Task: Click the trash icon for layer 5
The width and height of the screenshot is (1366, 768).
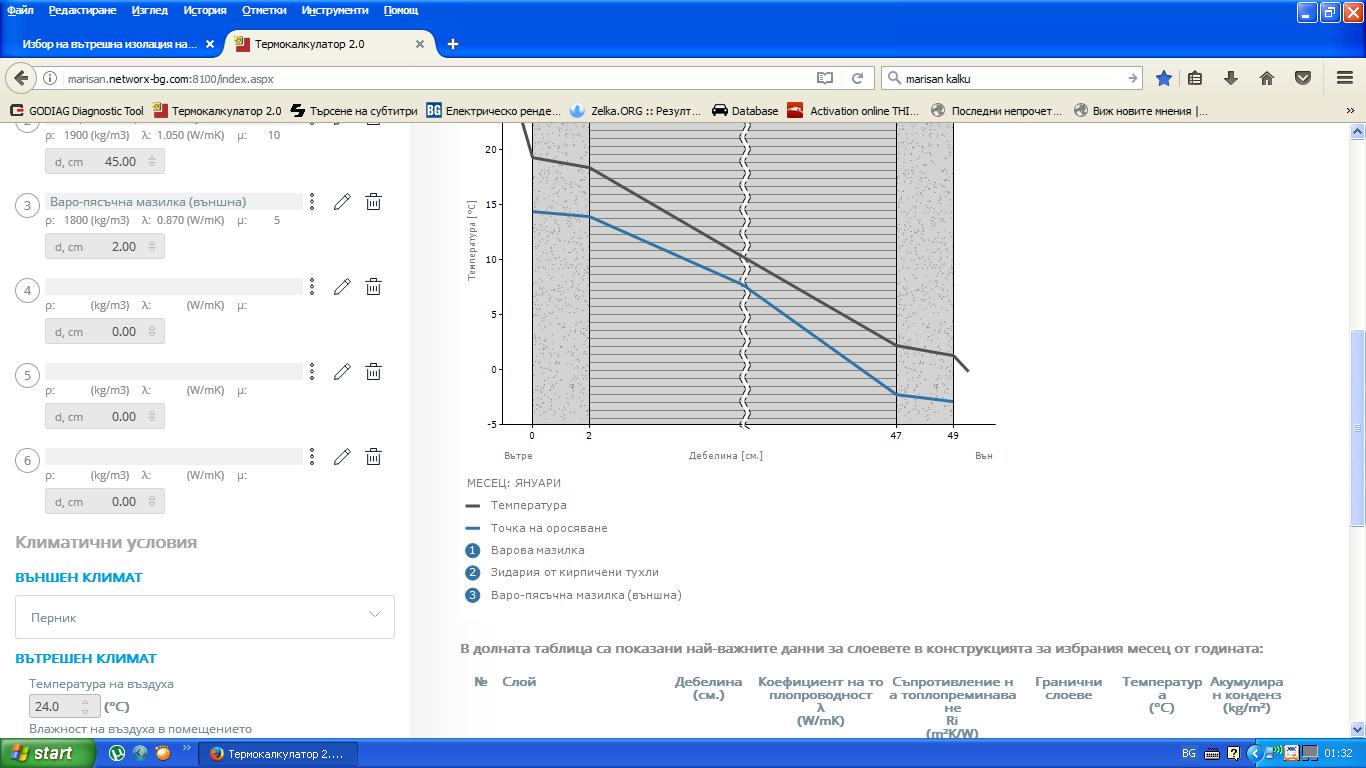Action: click(x=373, y=372)
